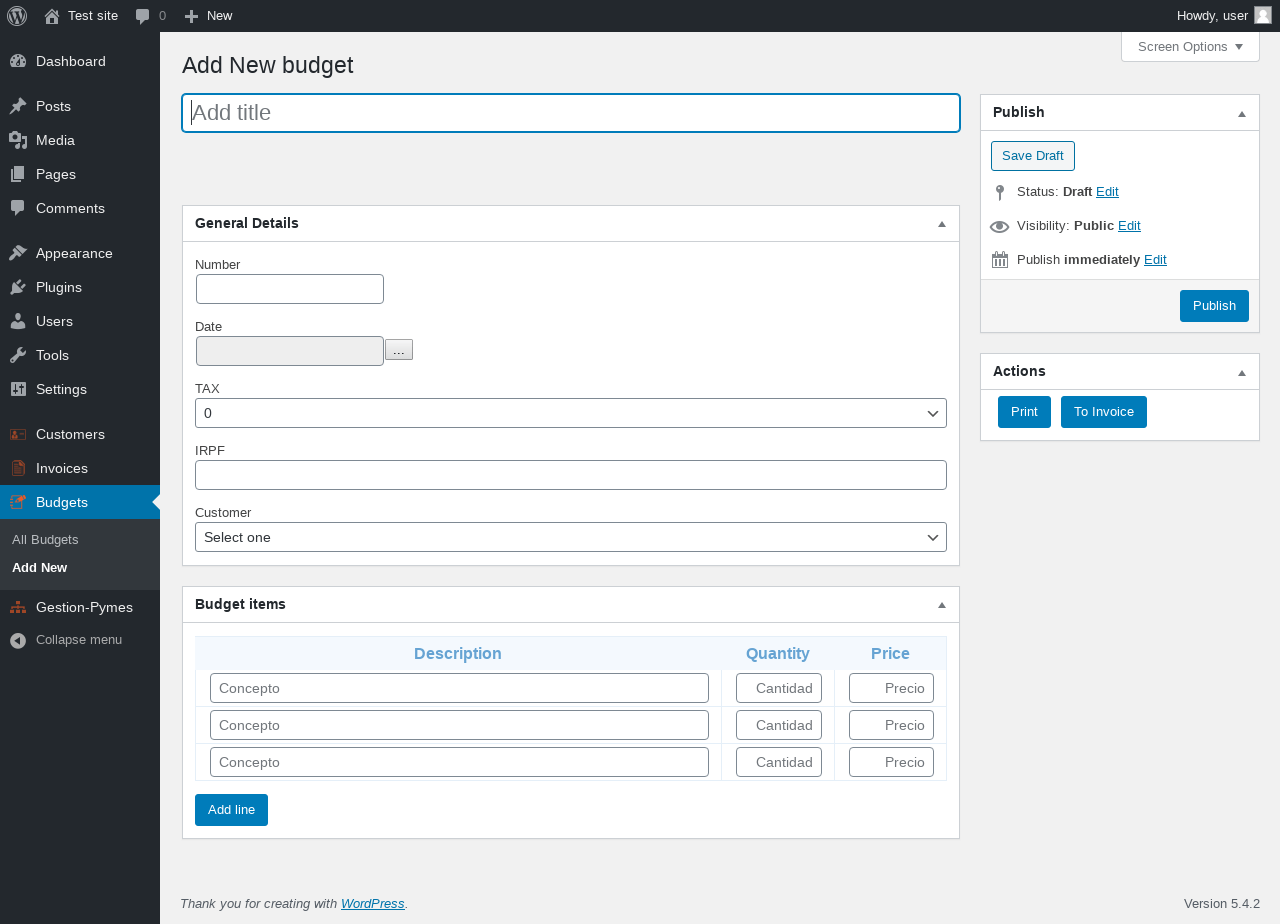Open the Invoices menu item
This screenshot has width=1280, height=924.
pyautogui.click(x=62, y=468)
